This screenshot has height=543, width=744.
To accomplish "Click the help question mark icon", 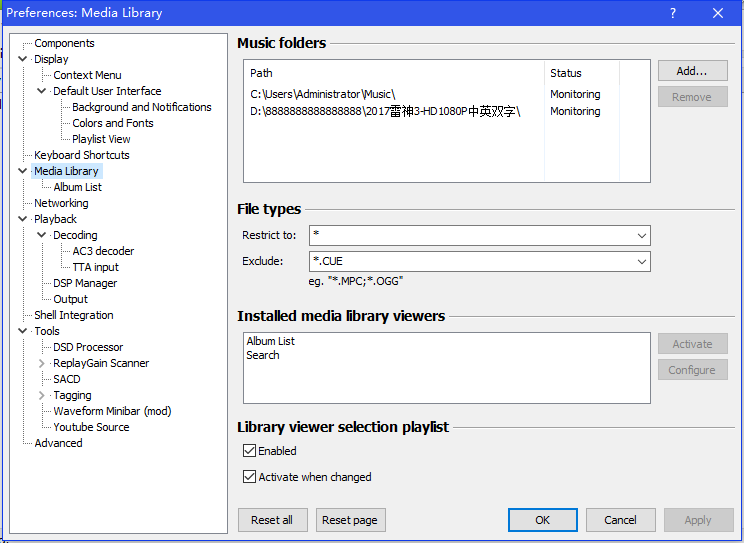I will click(x=672, y=13).
